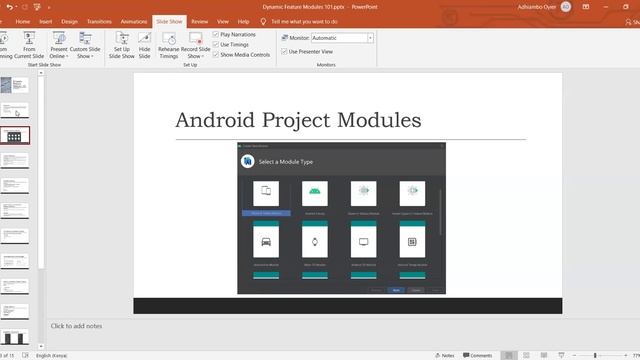640x360 pixels.
Task: Click phone and tablet module icon in picture
Action: point(266,193)
